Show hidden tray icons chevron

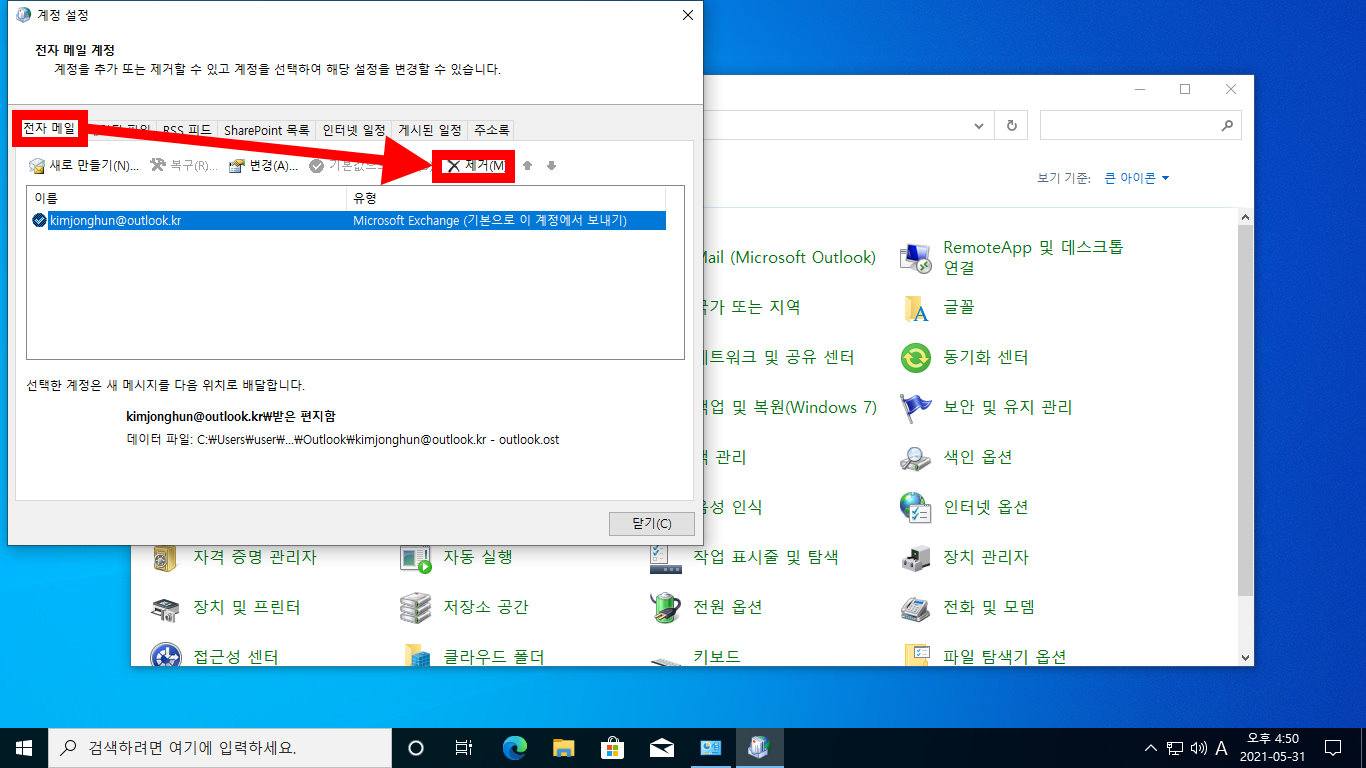point(1151,747)
